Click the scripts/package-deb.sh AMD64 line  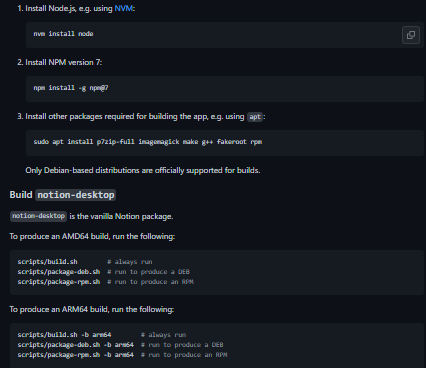(104, 272)
